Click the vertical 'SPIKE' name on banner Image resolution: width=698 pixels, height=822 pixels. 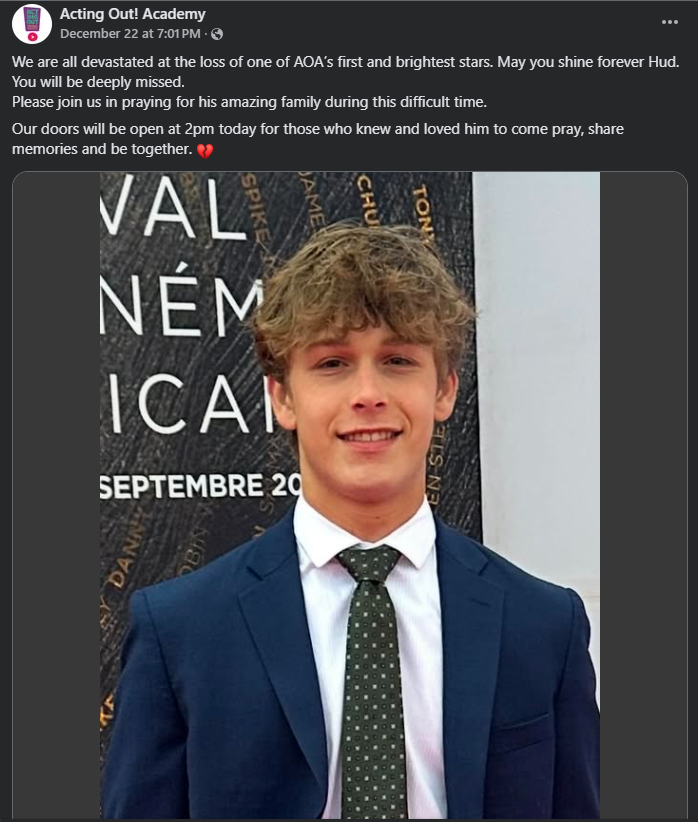[x=256, y=207]
